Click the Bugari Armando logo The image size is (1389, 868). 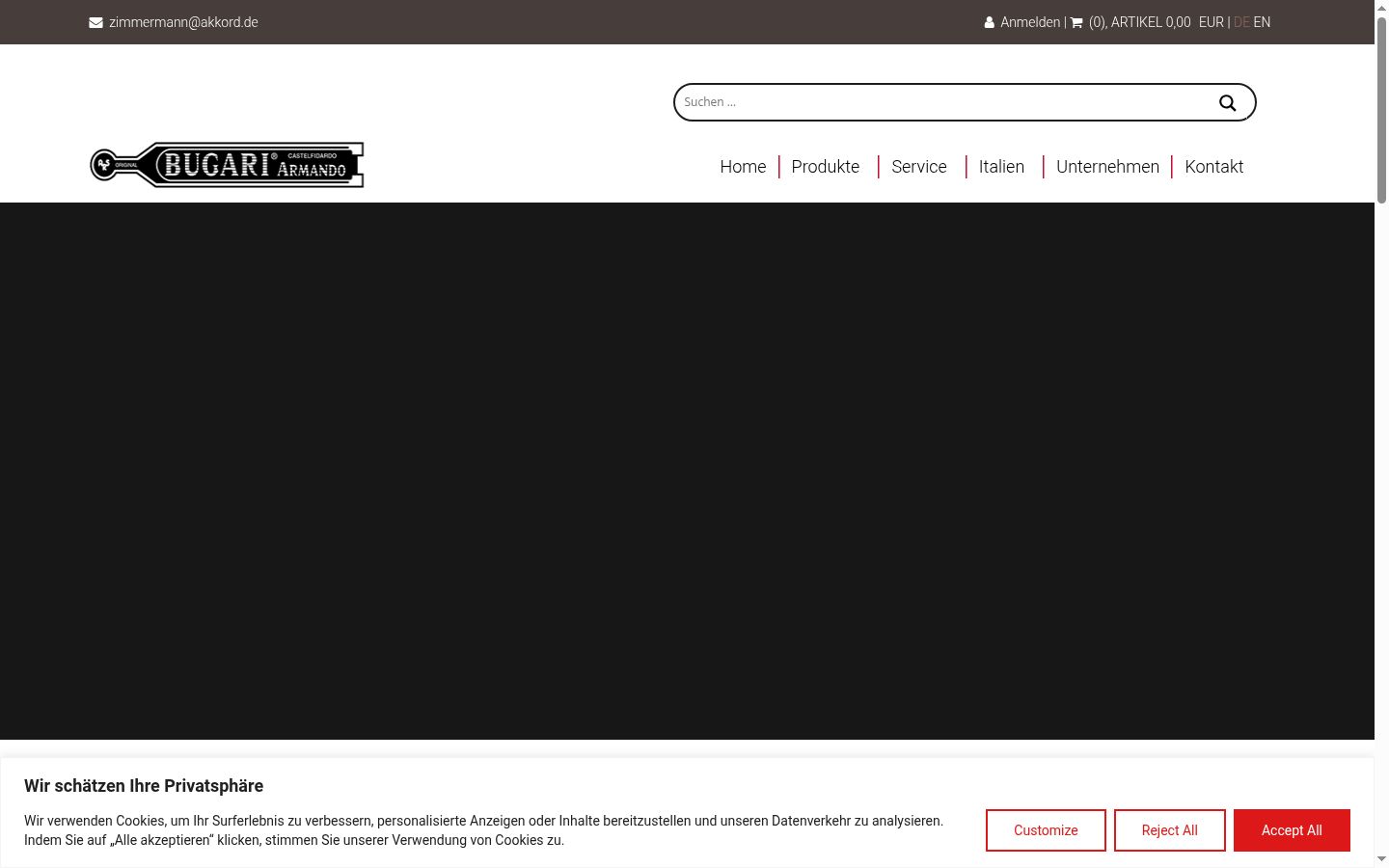[227, 165]
